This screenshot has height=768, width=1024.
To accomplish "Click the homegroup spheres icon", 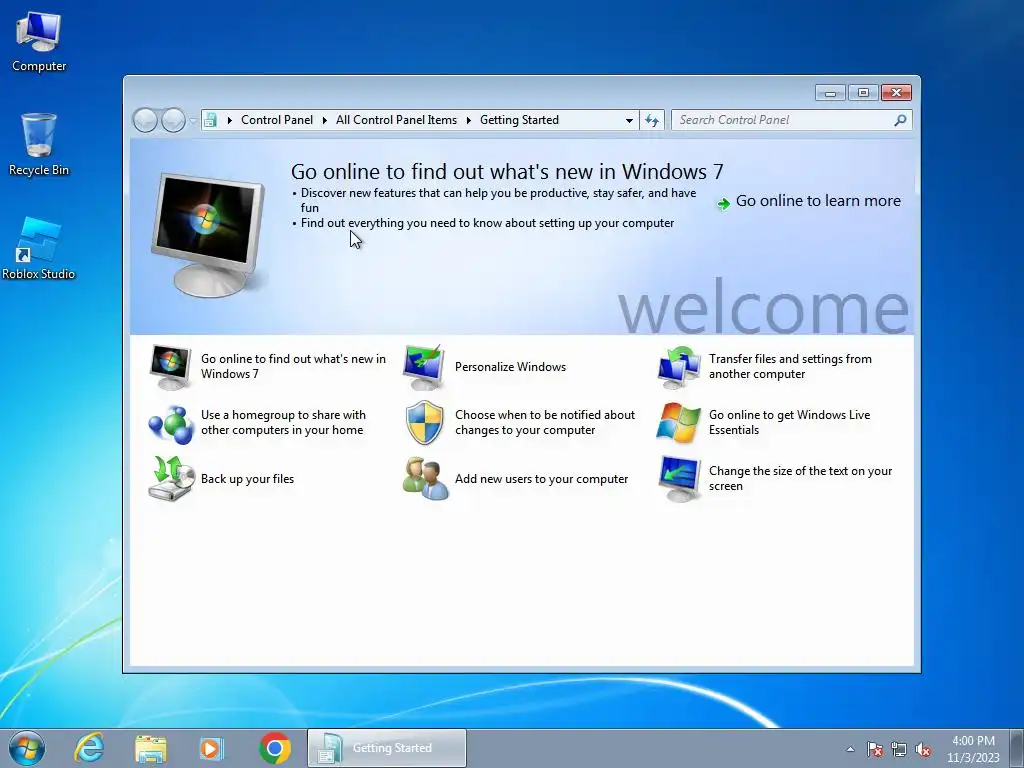I will [170, 423].
